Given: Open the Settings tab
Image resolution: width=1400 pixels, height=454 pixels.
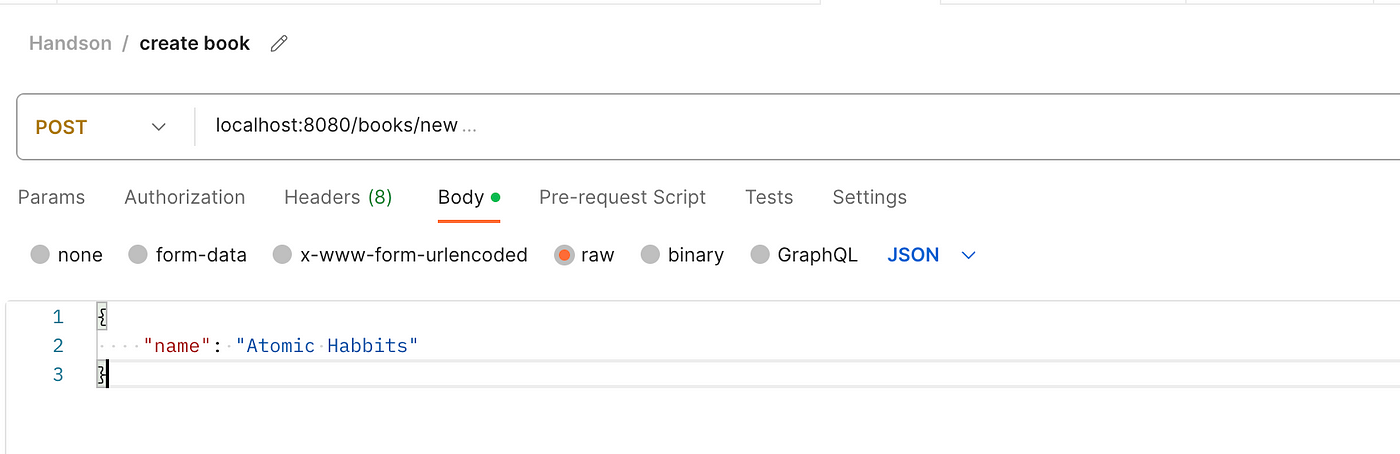Looking at the screenshot, I should [x=869, y=197].
